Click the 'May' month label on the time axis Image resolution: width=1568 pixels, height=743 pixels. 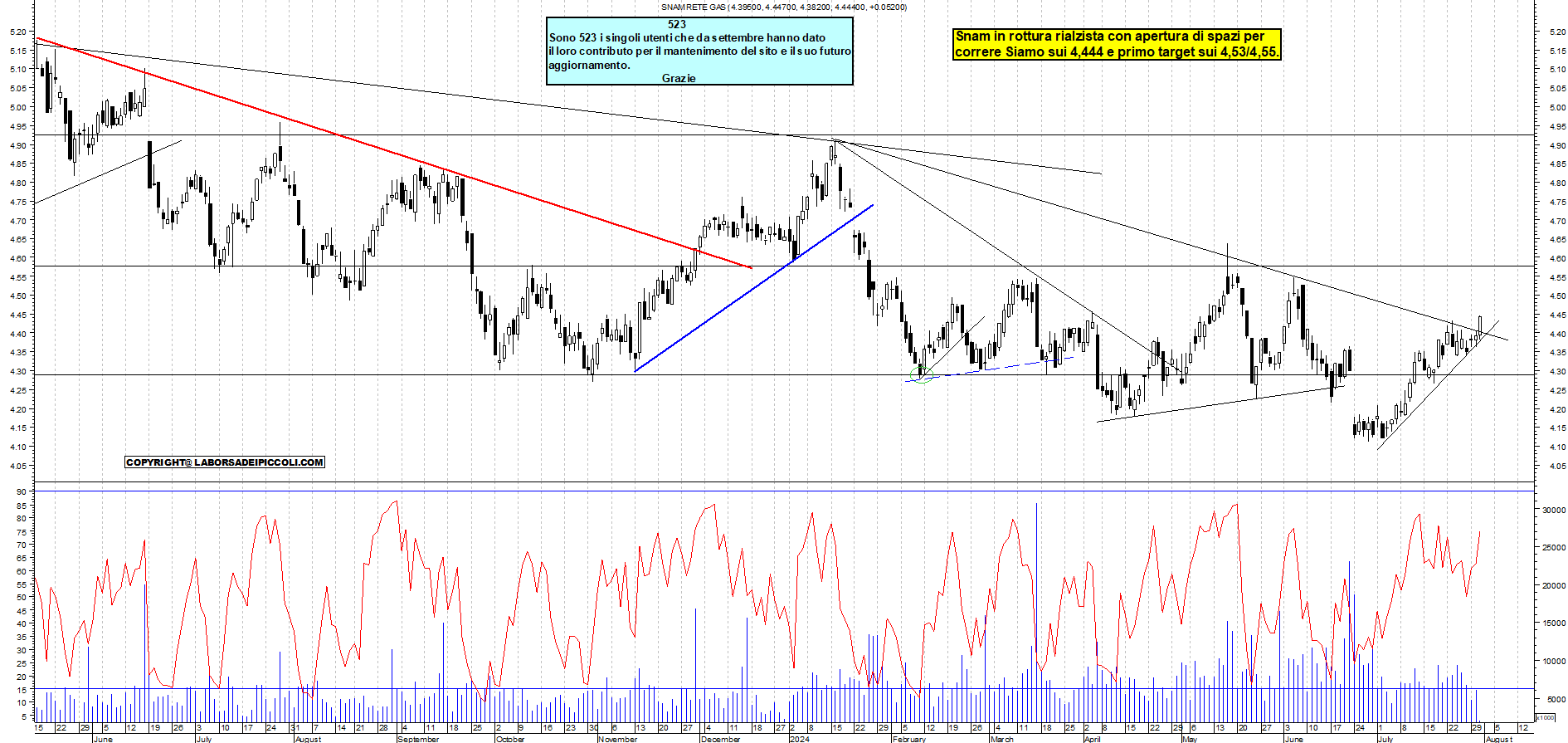point(1190,739)
